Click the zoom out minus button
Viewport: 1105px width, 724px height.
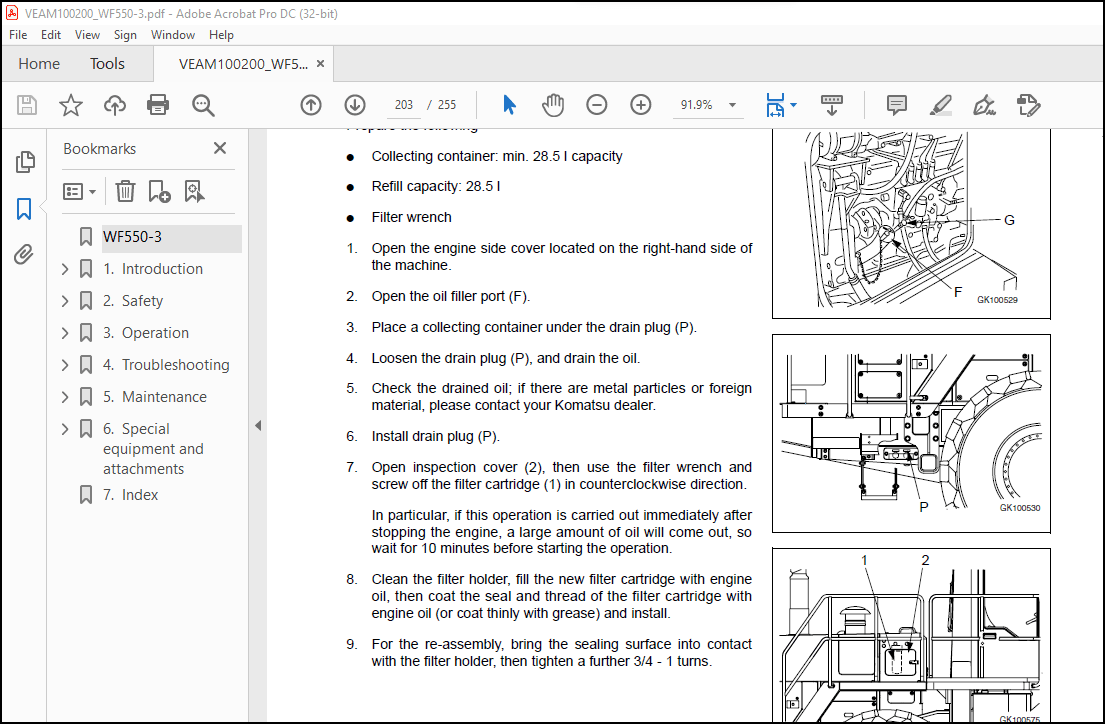pos(597,105)
